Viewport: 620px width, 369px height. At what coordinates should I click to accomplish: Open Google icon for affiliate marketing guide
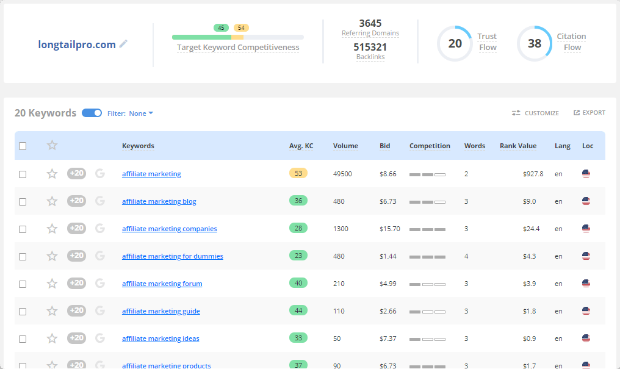coord(100,311)
